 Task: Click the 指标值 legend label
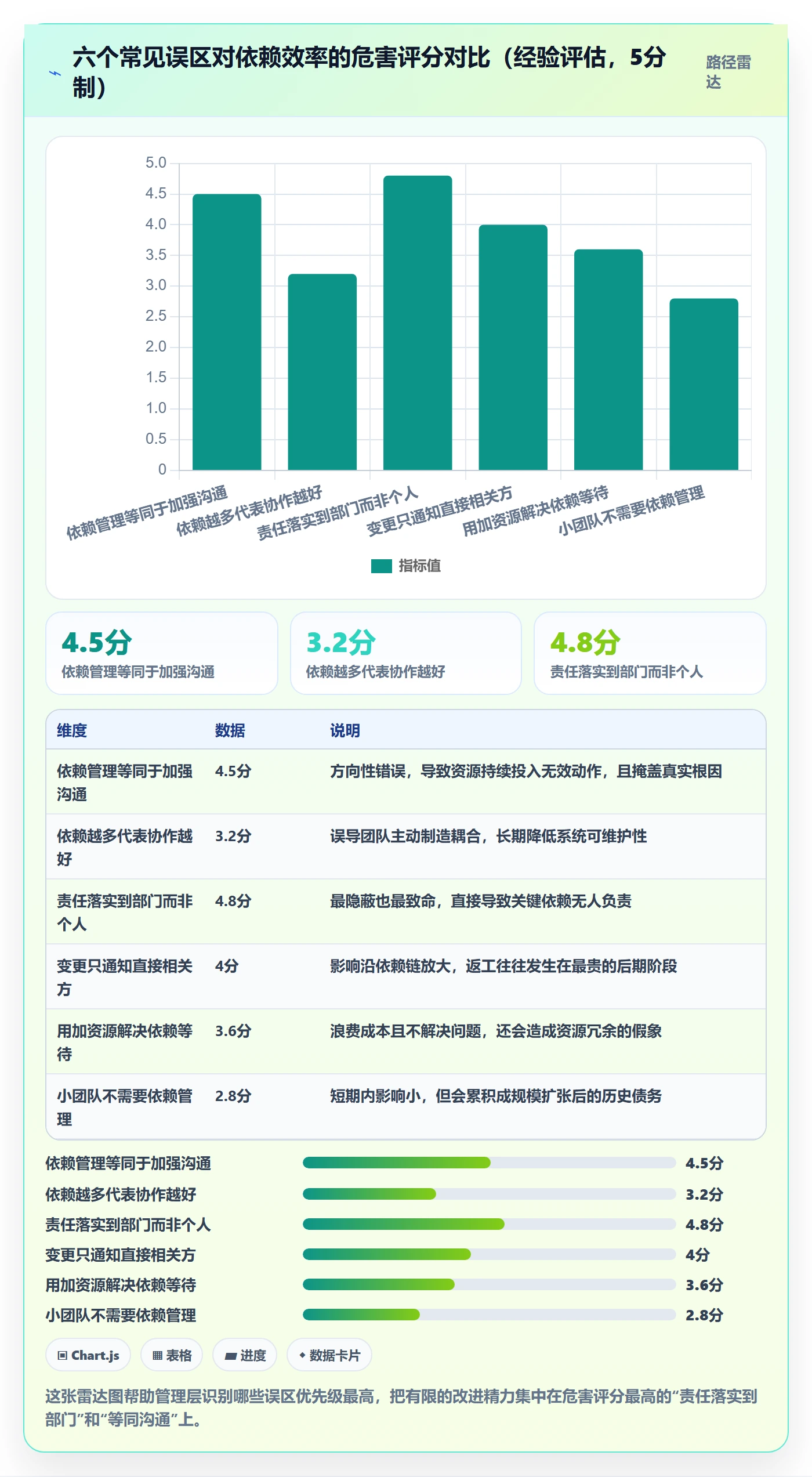pos(420,566)
